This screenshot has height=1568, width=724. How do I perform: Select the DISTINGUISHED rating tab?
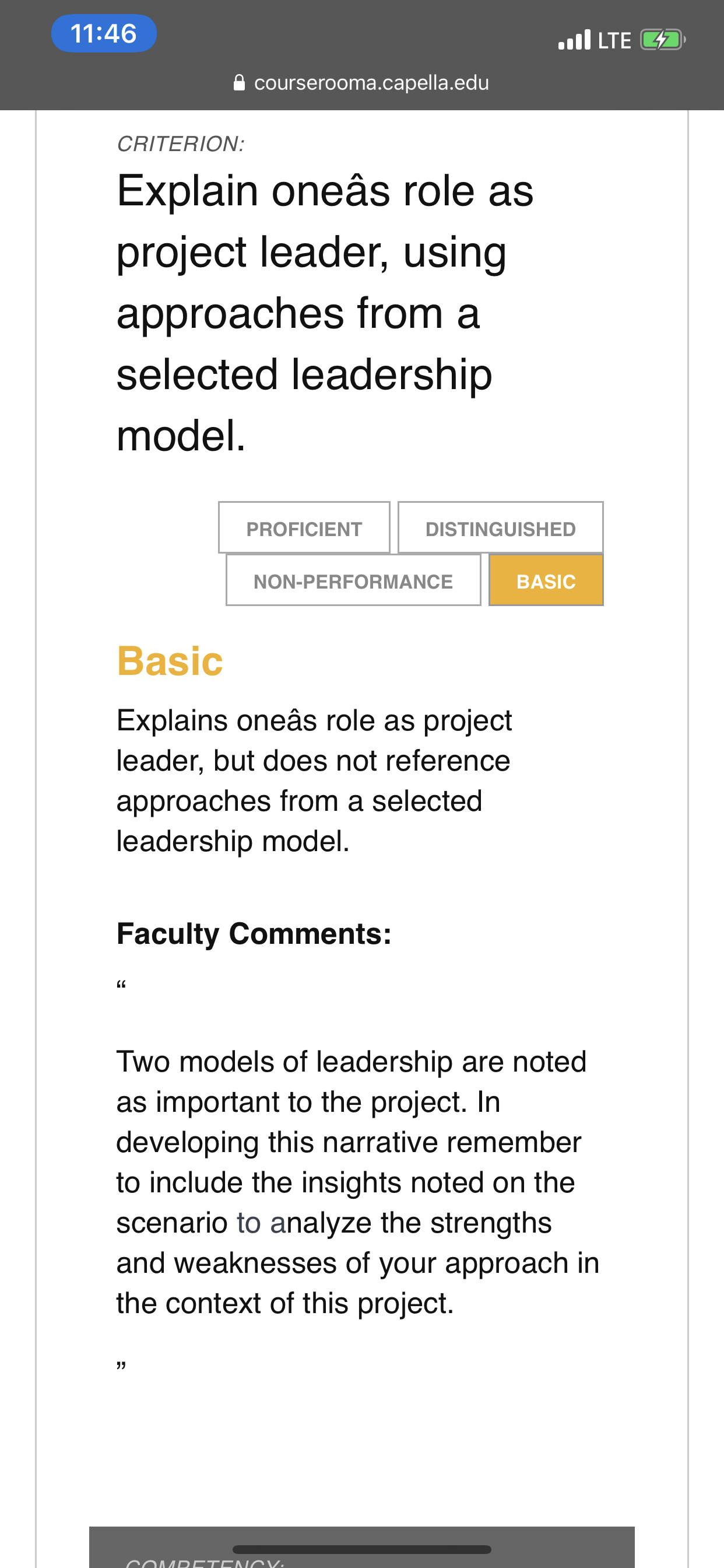pos(500,528)
